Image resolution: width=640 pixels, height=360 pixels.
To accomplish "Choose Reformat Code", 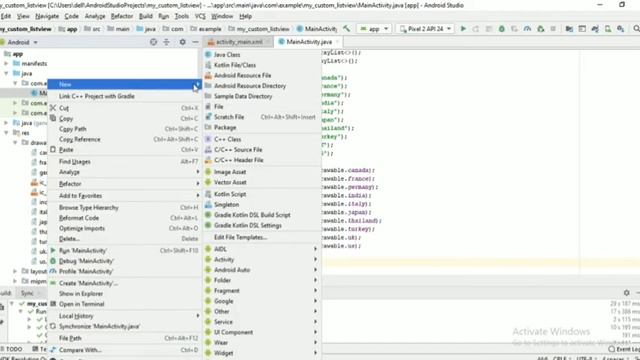I will [124, 218].
